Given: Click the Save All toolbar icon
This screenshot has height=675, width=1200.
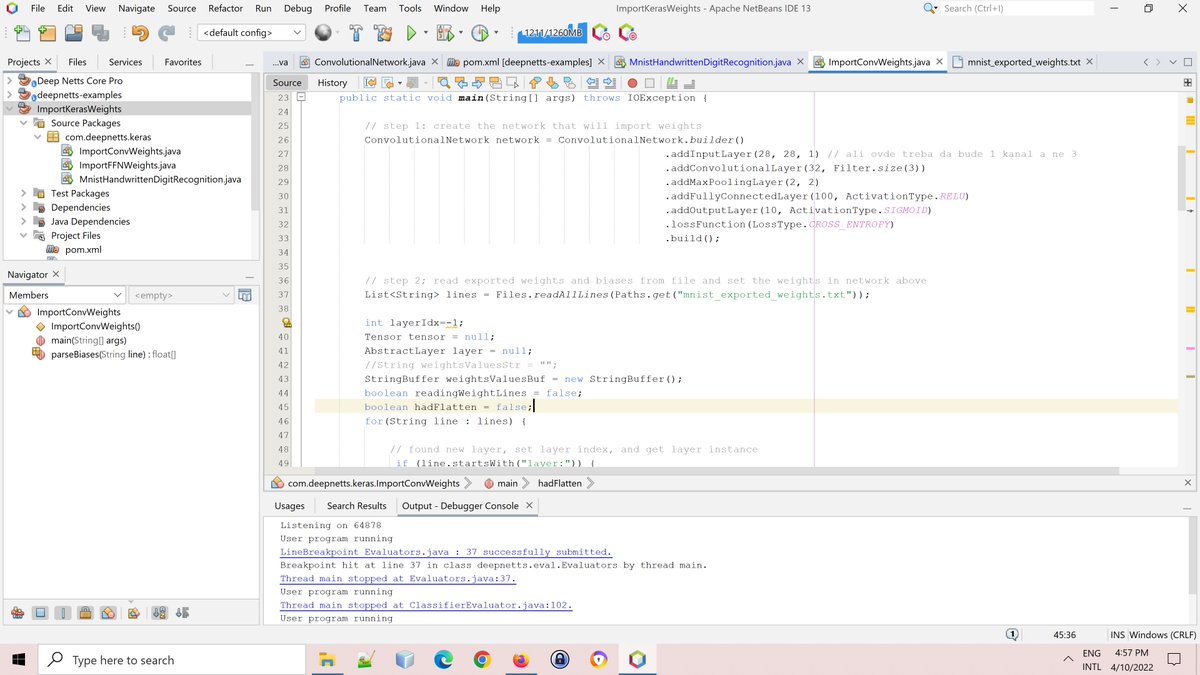Looking at the screenshot, I should [x=101, y=33].
